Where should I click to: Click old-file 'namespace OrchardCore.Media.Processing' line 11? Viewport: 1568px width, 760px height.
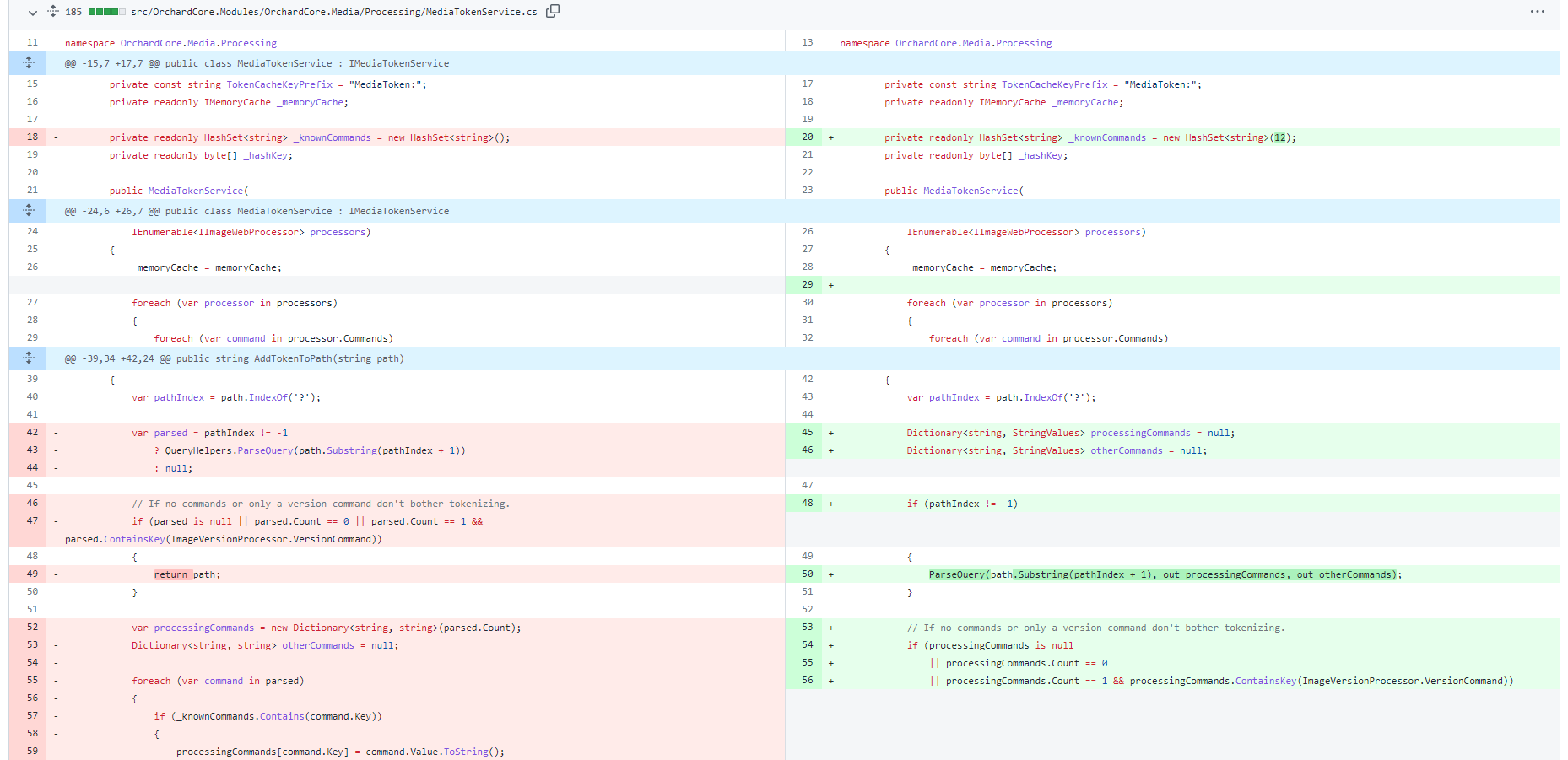170,43
